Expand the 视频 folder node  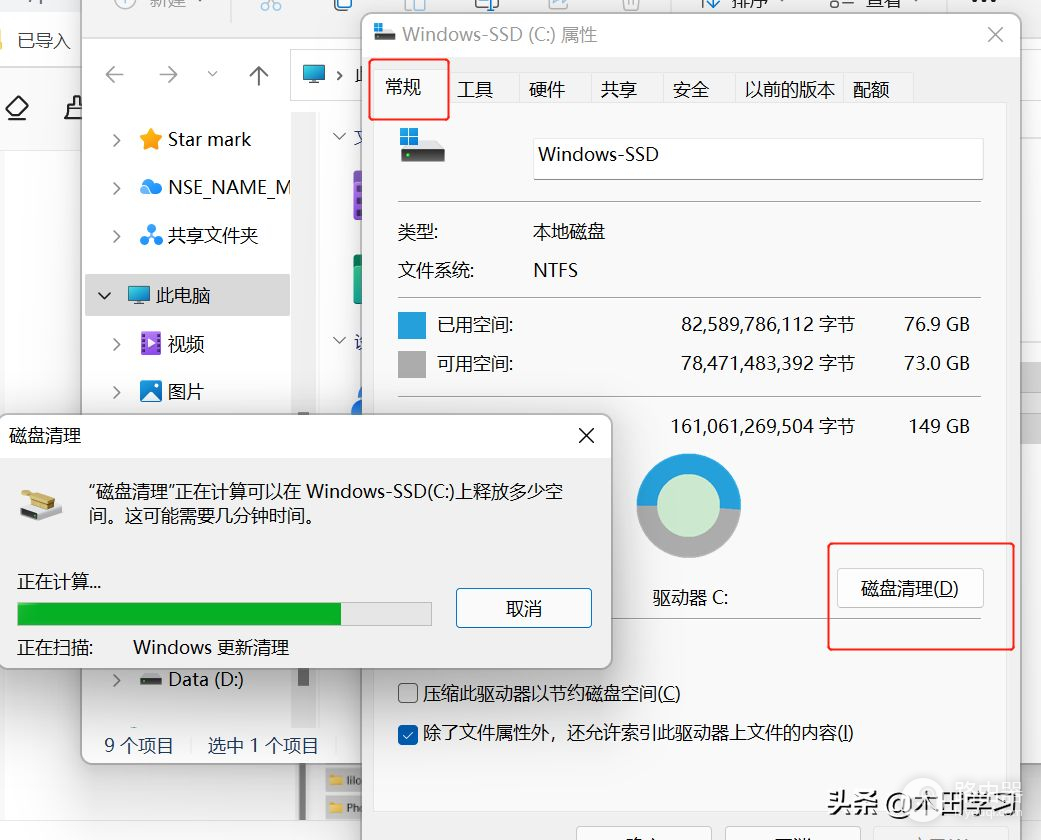[116, 344]
